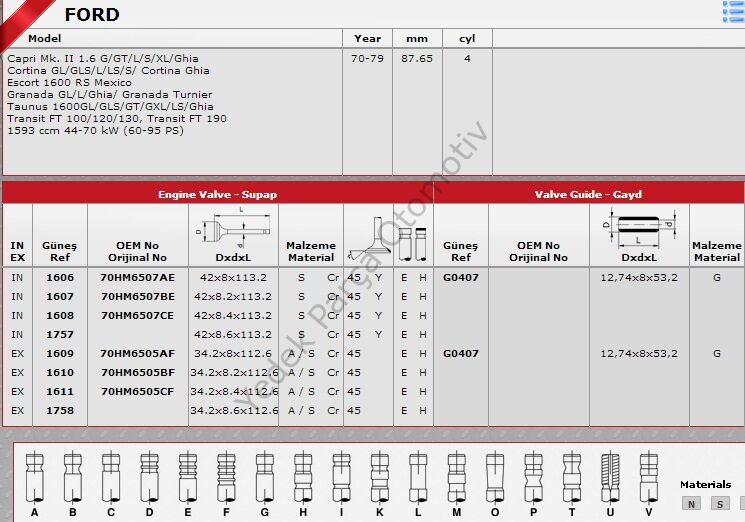Screen dimensions: 745x522
Task: Select Güneş Ref 1609
Action: click(x=60, y=353)
